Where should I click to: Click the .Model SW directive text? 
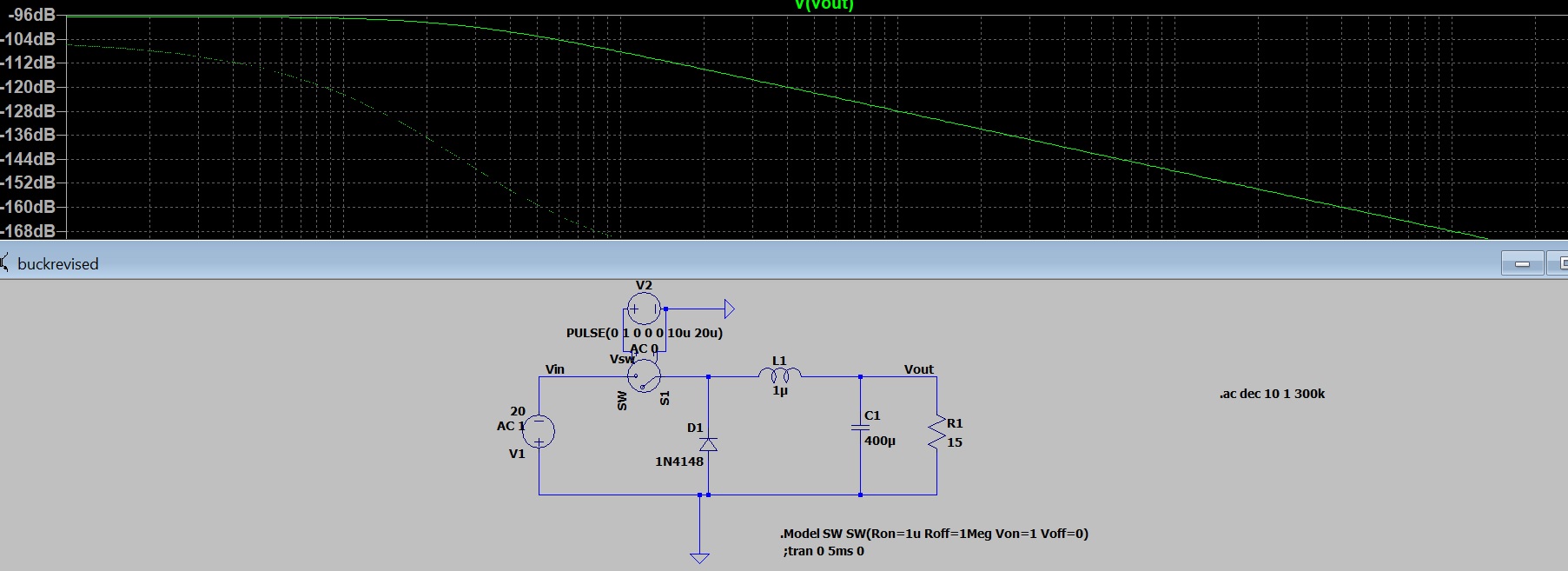tap(934, 534)
